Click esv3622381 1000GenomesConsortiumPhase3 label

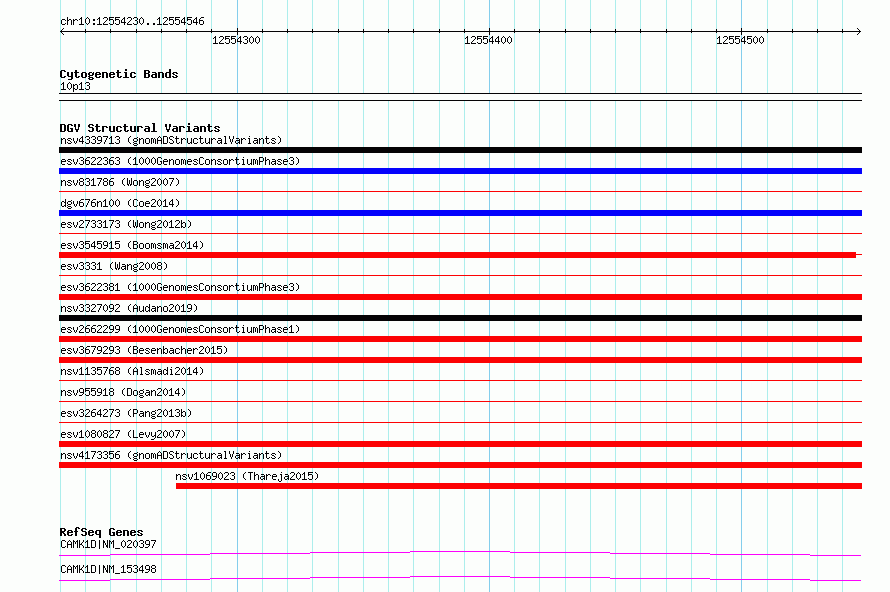click(x=180, y=287)
